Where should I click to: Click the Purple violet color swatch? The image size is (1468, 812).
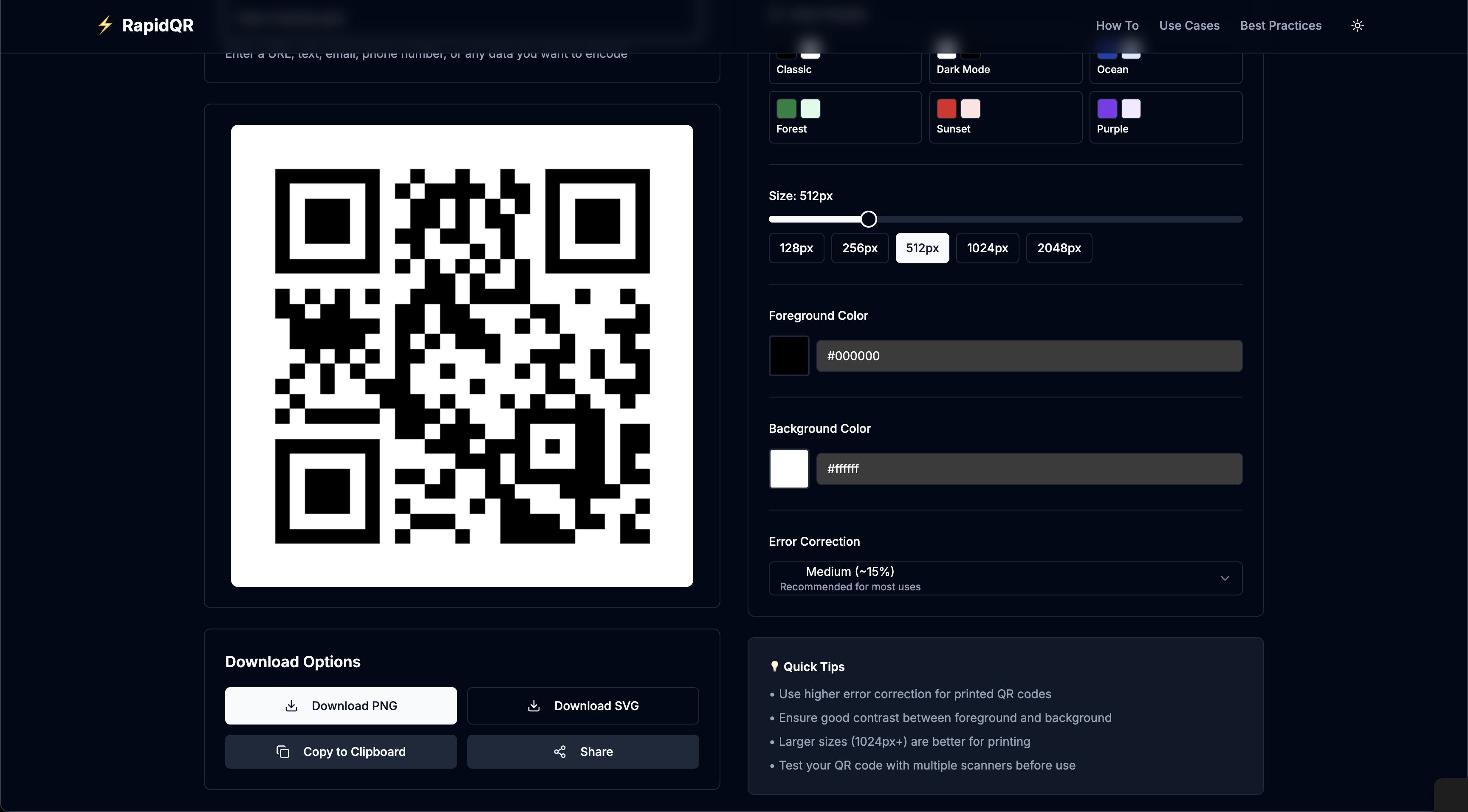pos(1107,108)
